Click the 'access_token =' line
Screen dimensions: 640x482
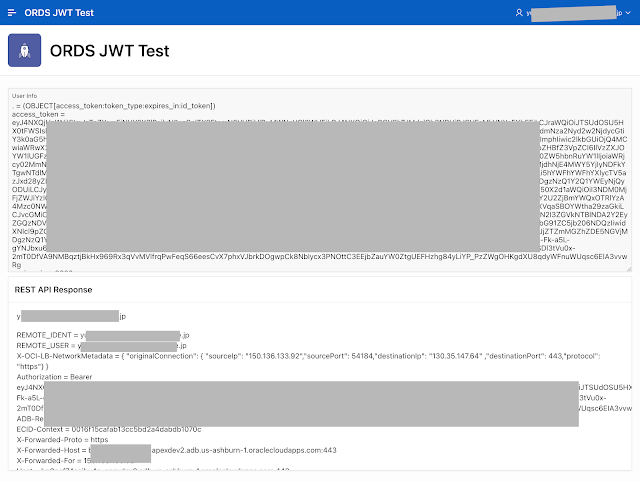38,114
